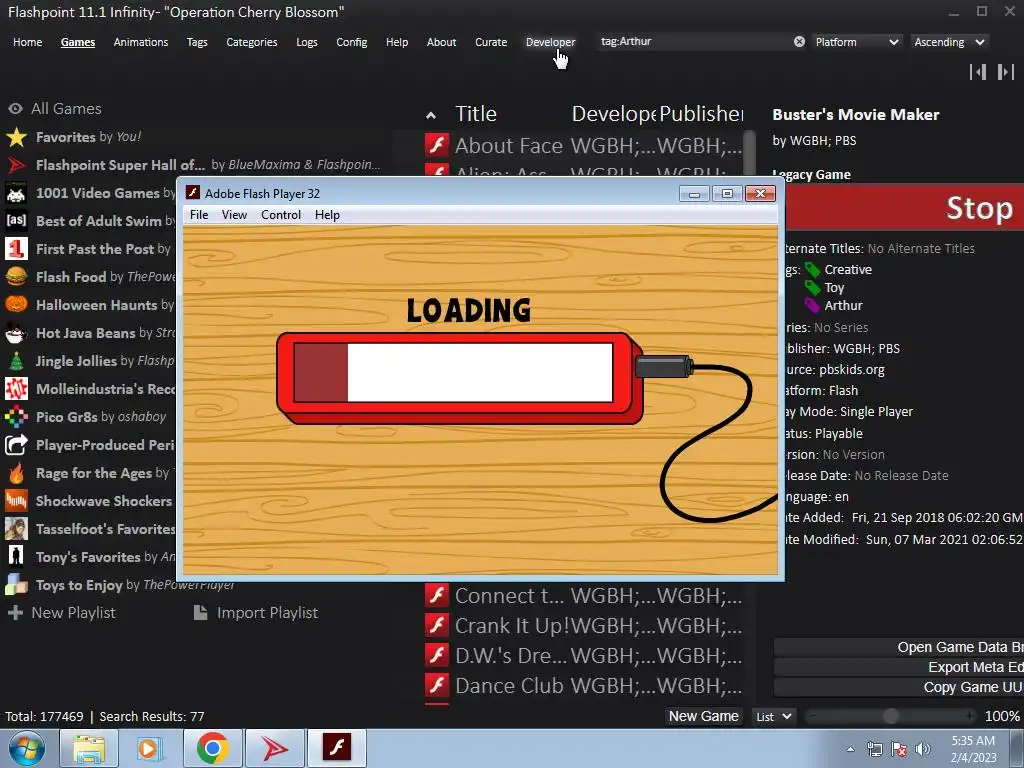The height and width of the screenshot is (768, 1024).
Task: Open the Tags tab
Action: [x=197, y=42]
